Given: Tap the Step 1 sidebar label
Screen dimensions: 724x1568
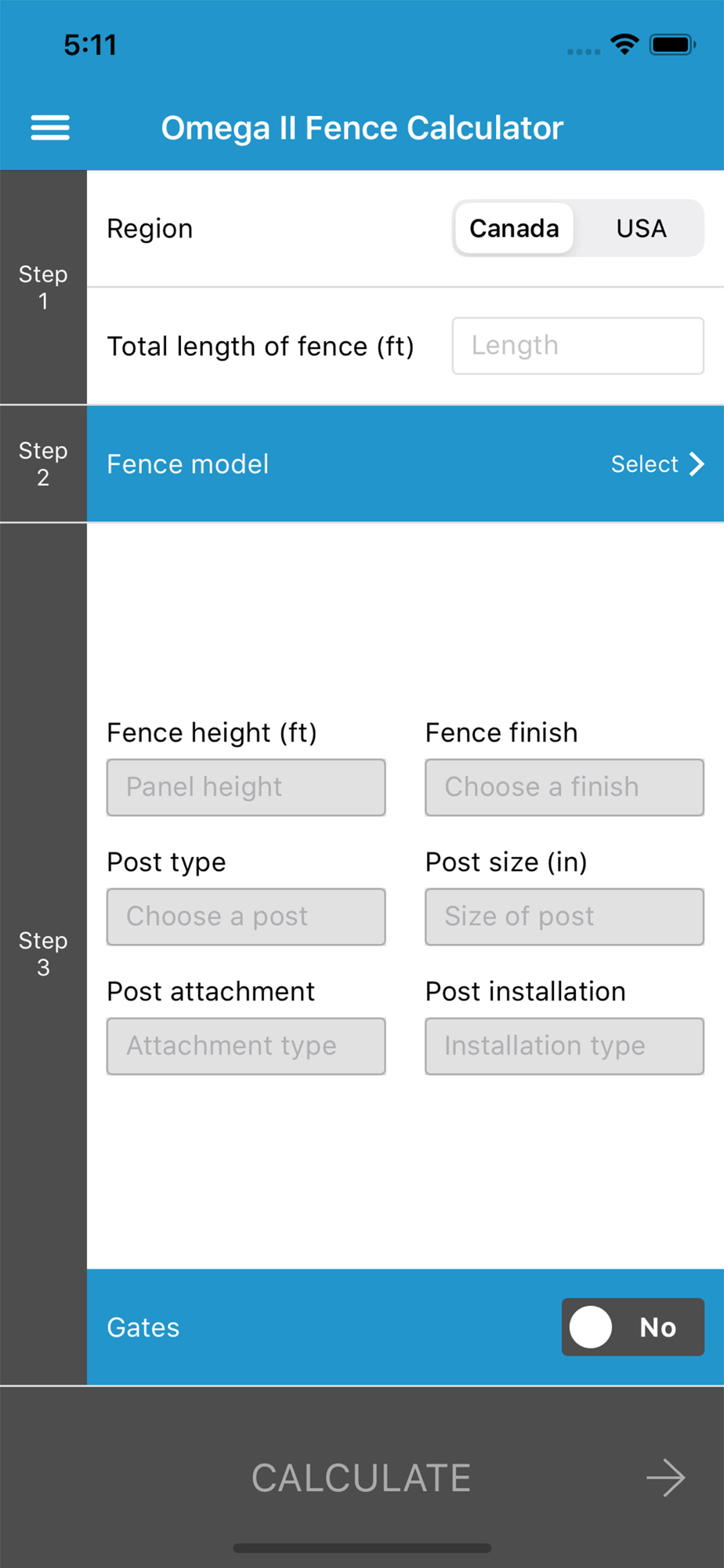Looking at the screenshot, I should pos(43,287).
